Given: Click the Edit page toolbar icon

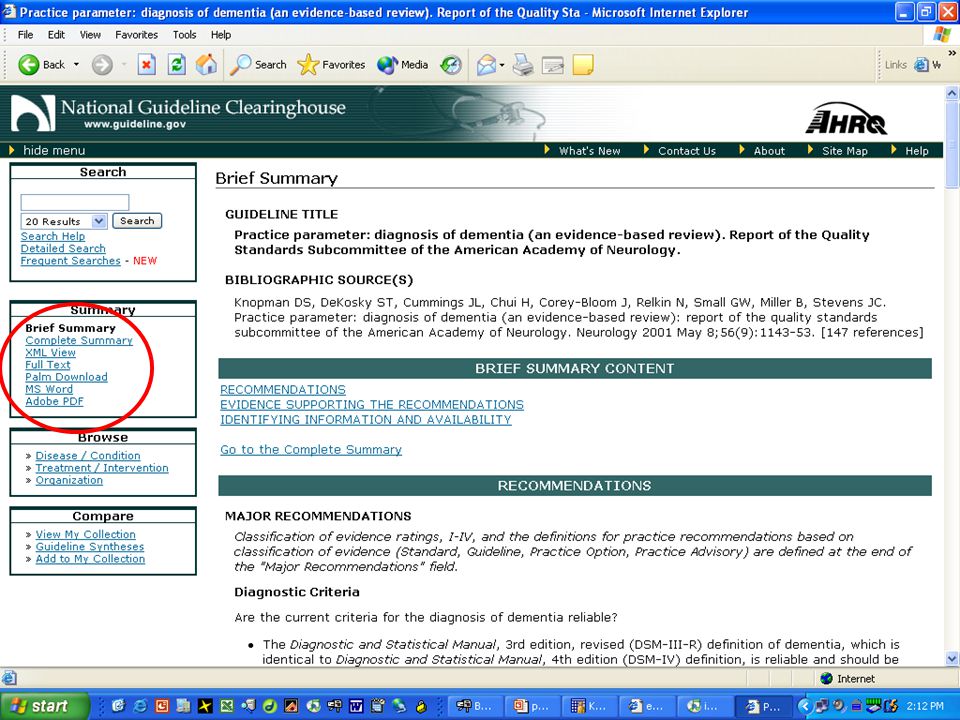Looking at the screenshot, I should click(553, 64).
